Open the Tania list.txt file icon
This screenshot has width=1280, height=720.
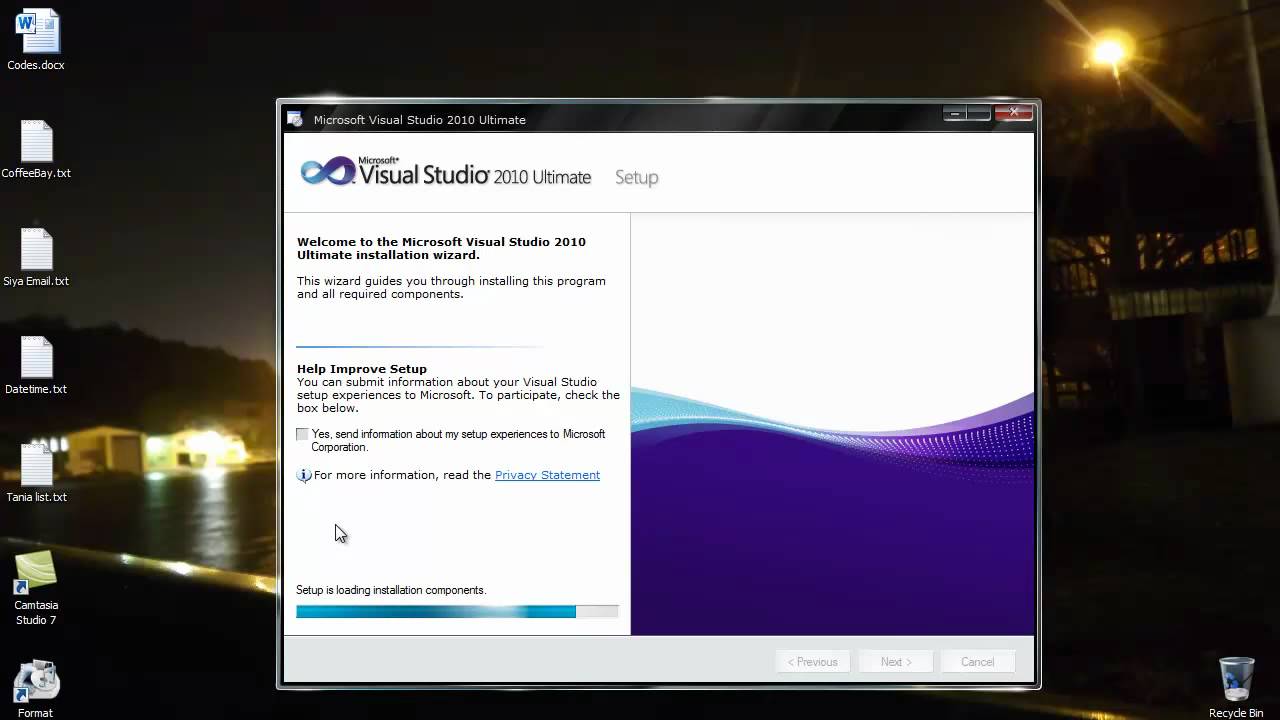(x=37, y=465)
